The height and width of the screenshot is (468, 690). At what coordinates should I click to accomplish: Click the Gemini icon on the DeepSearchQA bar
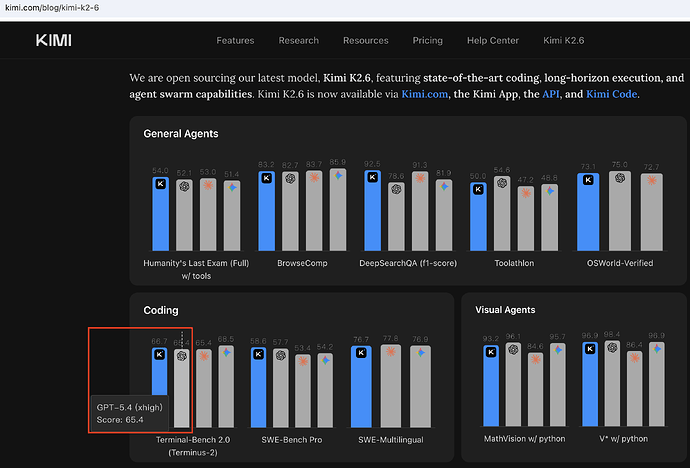tap(444, 186)
